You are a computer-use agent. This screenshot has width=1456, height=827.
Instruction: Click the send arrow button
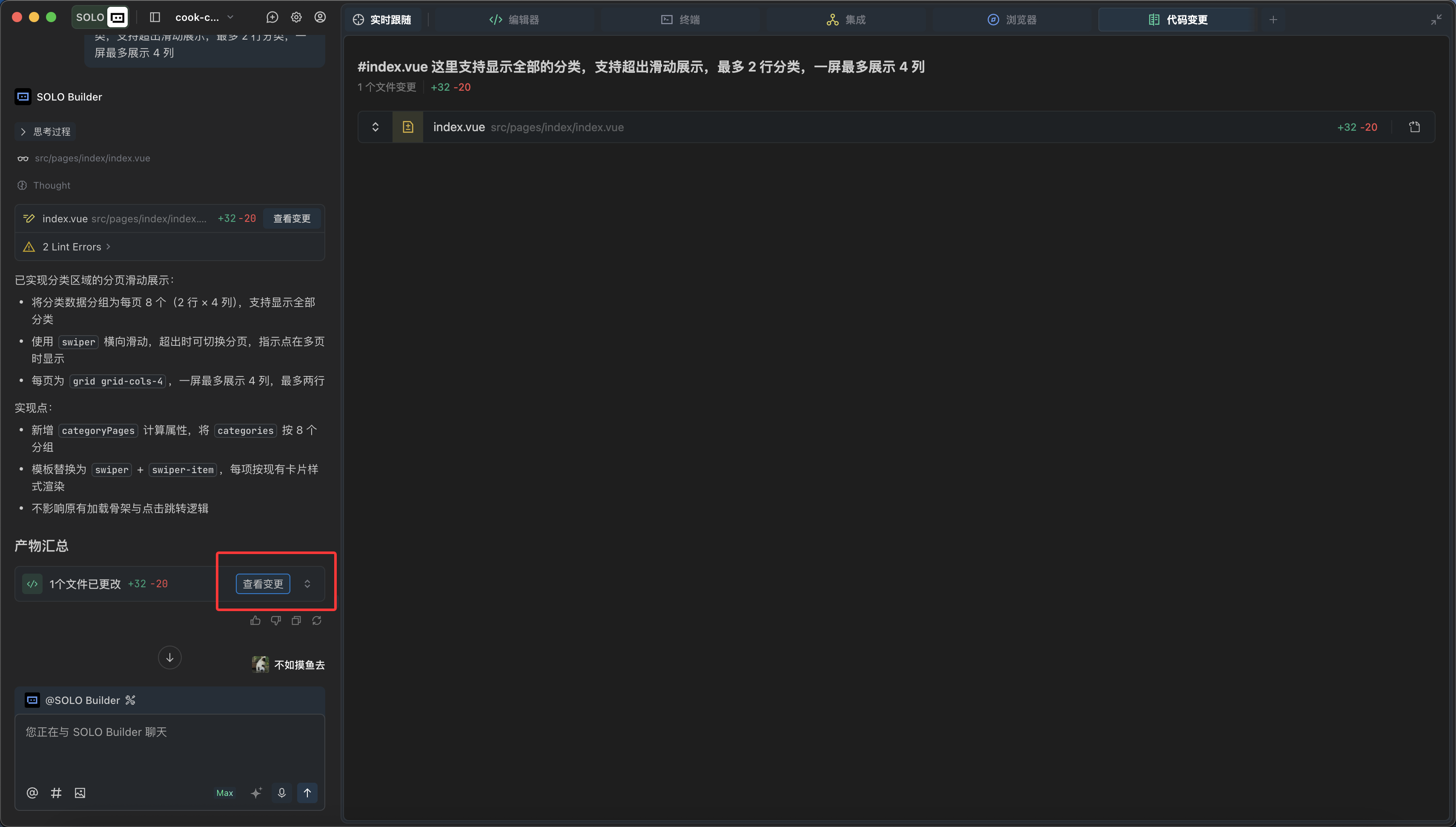click(x=307, y=793)
